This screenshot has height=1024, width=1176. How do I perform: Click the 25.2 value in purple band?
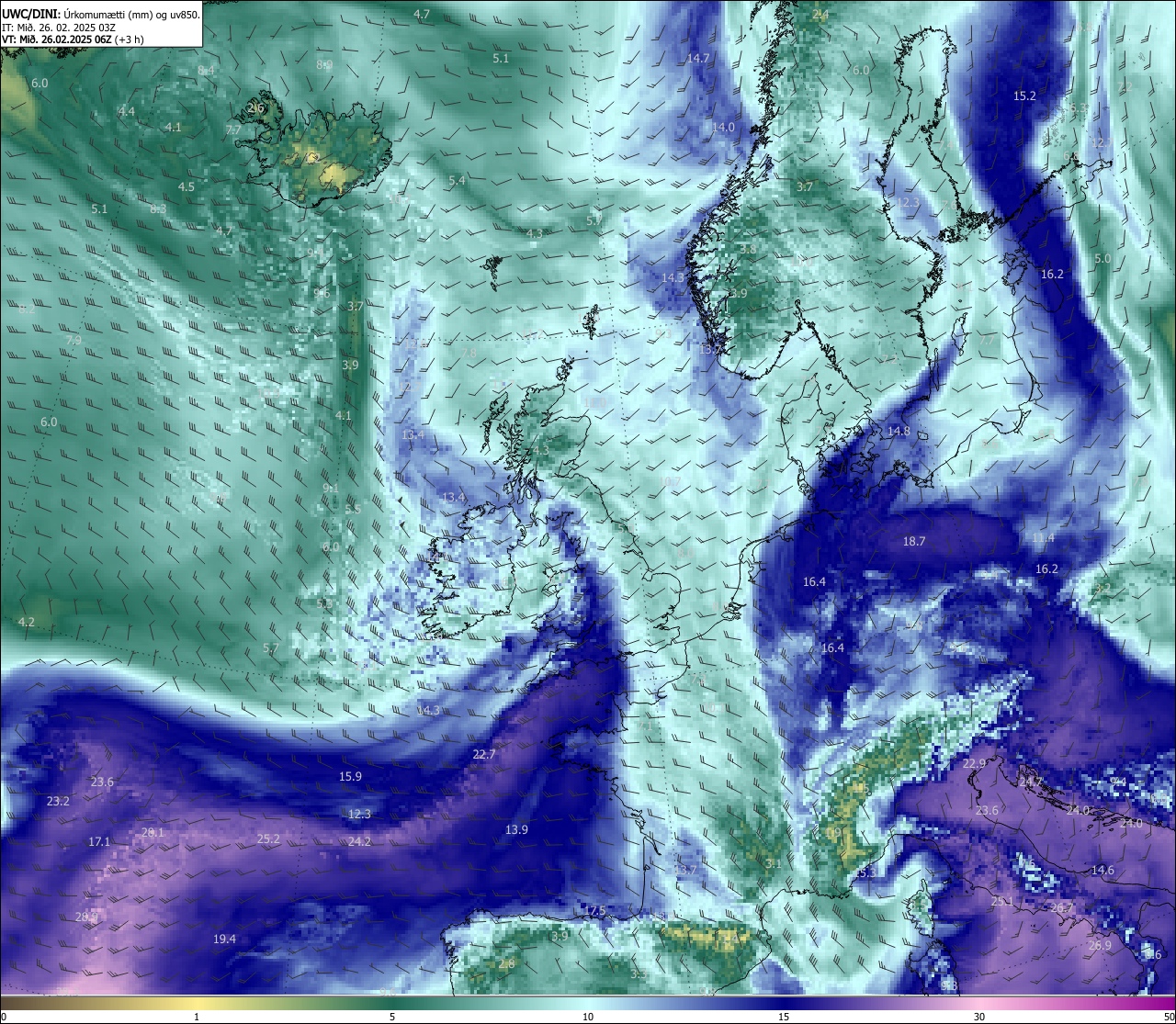pos(268,839)
